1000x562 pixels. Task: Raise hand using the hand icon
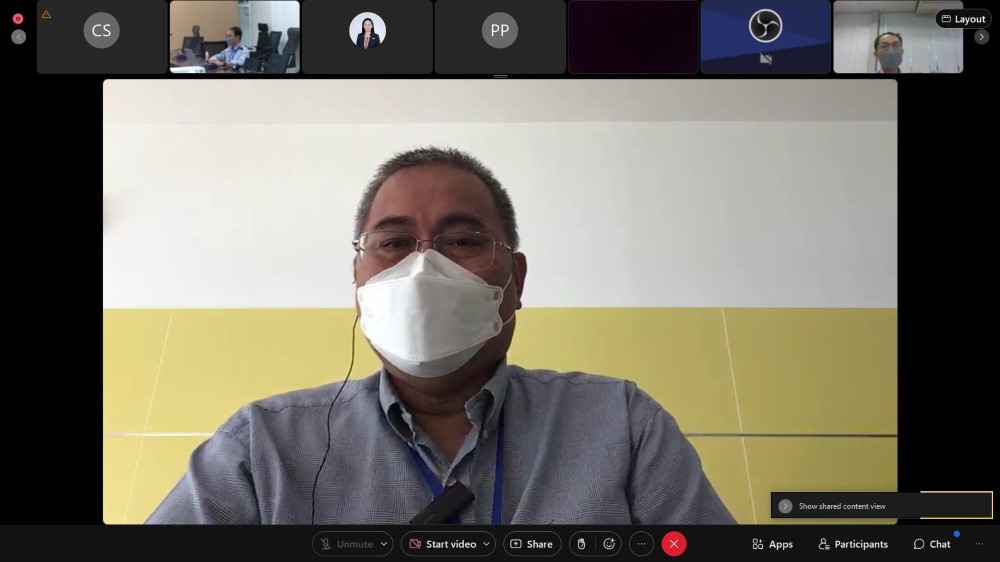[x=581, y=544]
